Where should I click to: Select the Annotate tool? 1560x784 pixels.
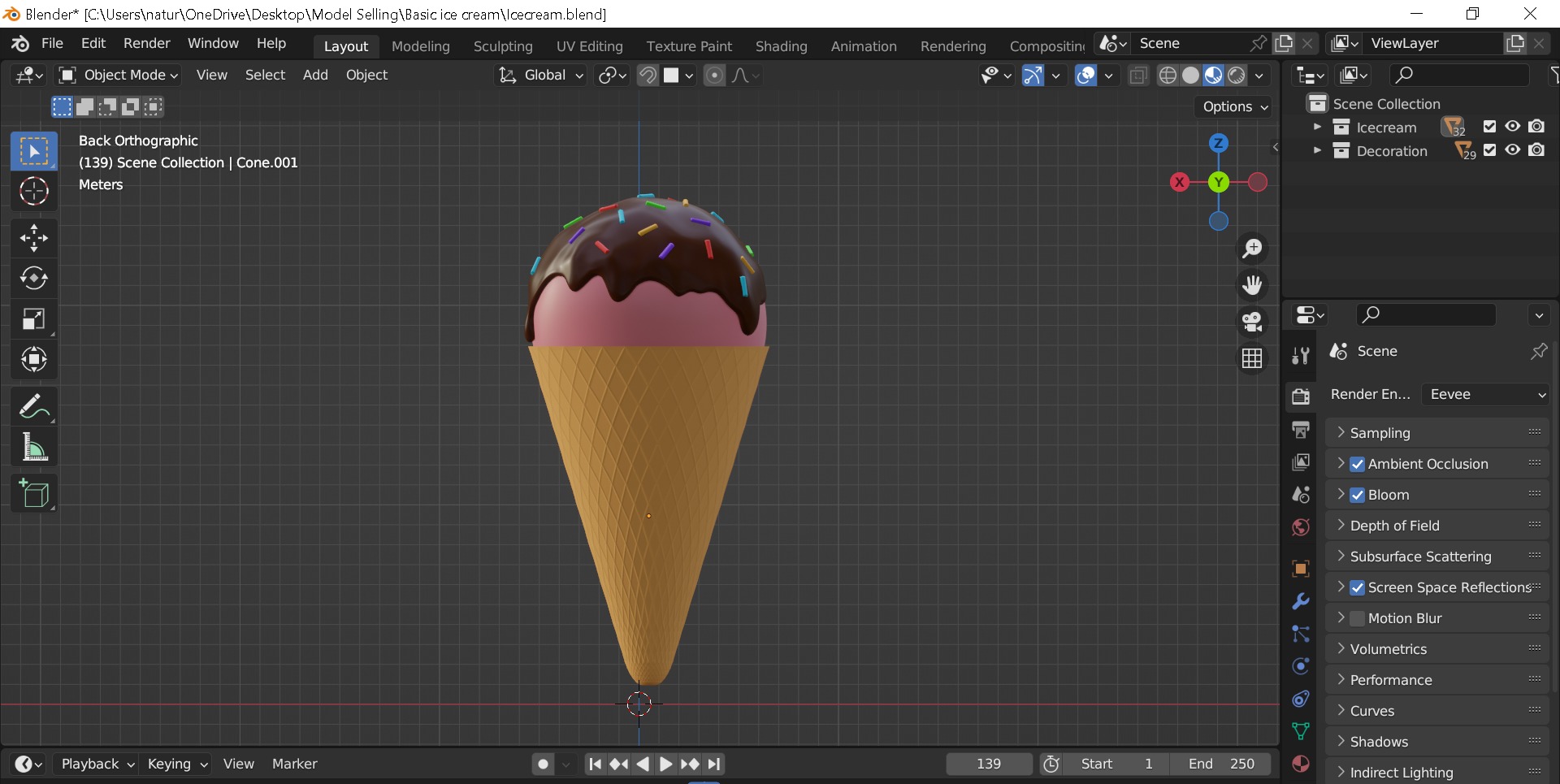click(x=34, y=406)
